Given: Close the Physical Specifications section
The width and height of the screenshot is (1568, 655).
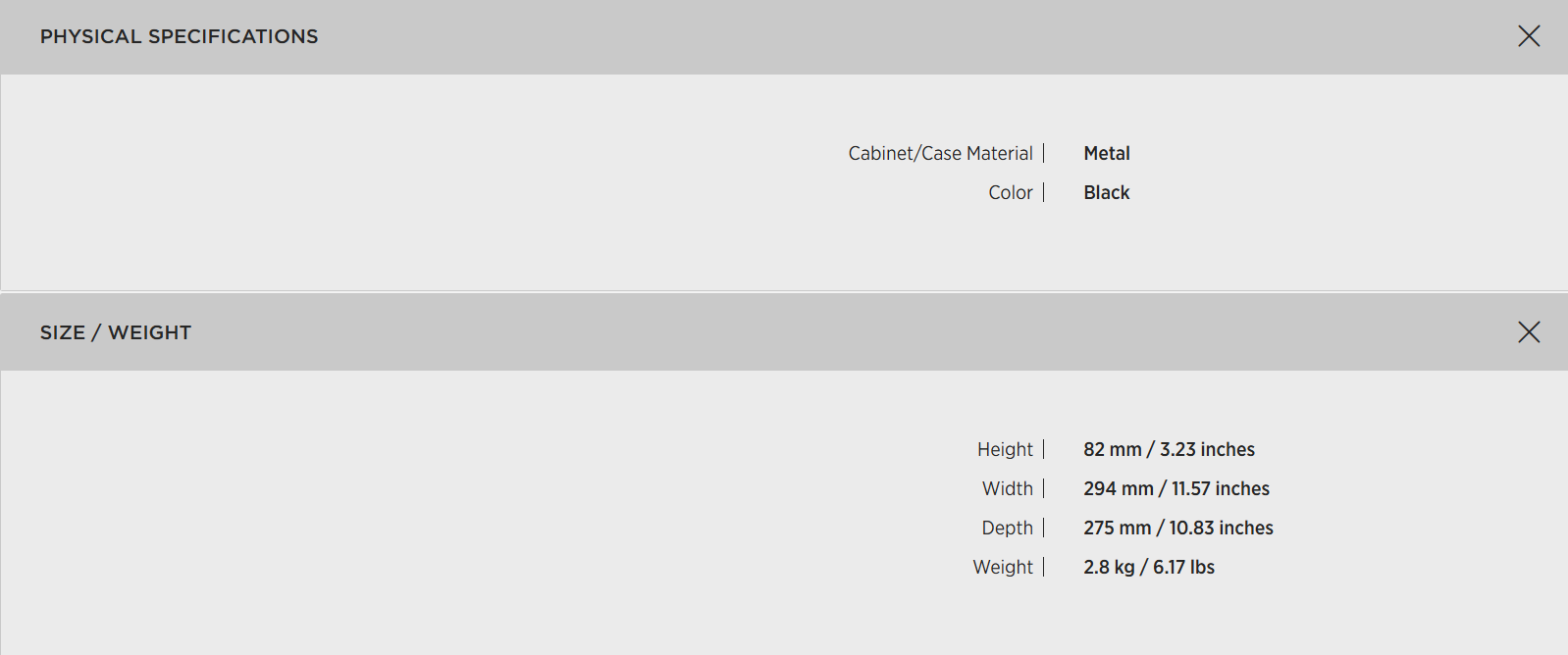Looking at the screenshot, I should coord(1529,36).
